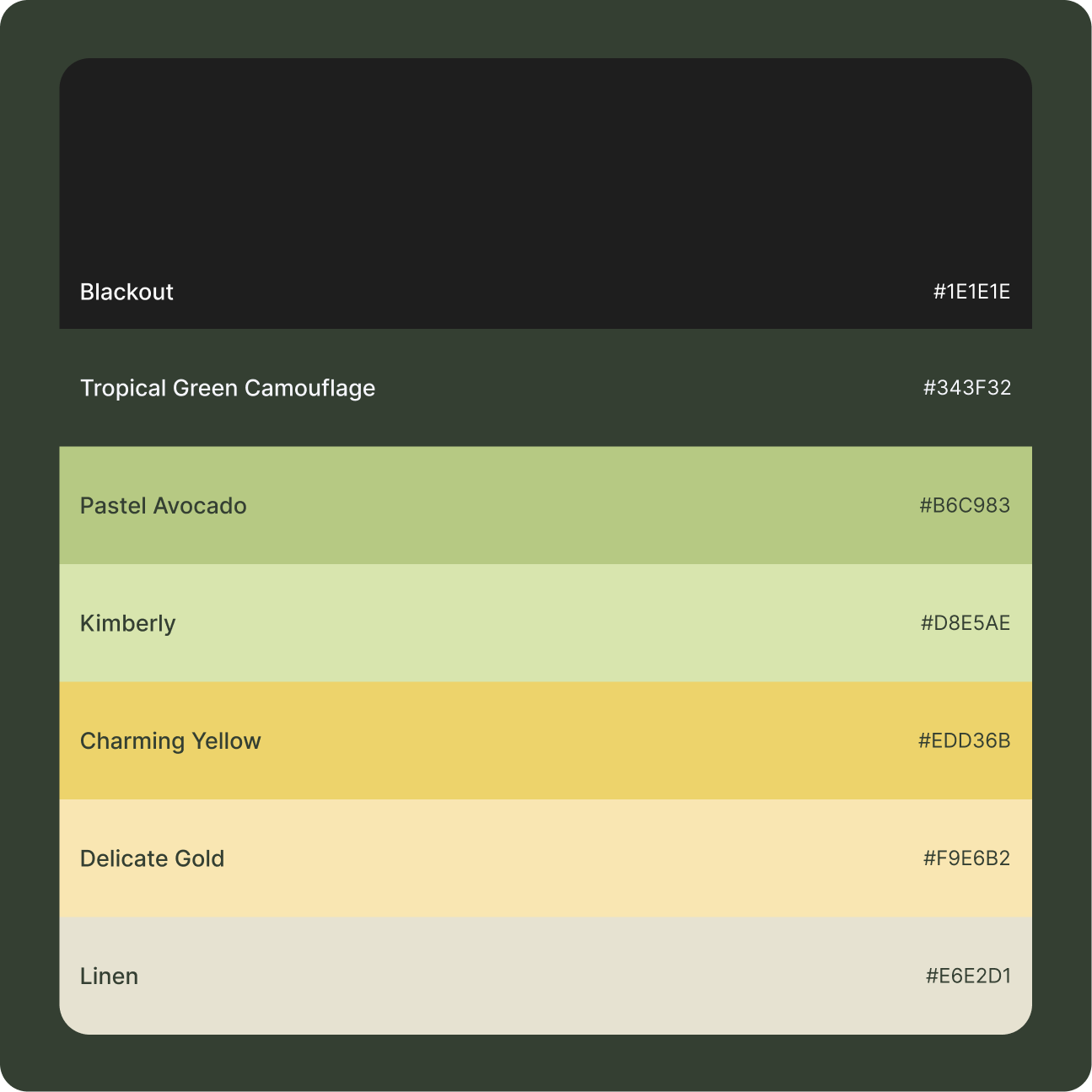Click the #F9E6B2 hex code
The image size is (1092, 1092).
[x=967, y=858]
